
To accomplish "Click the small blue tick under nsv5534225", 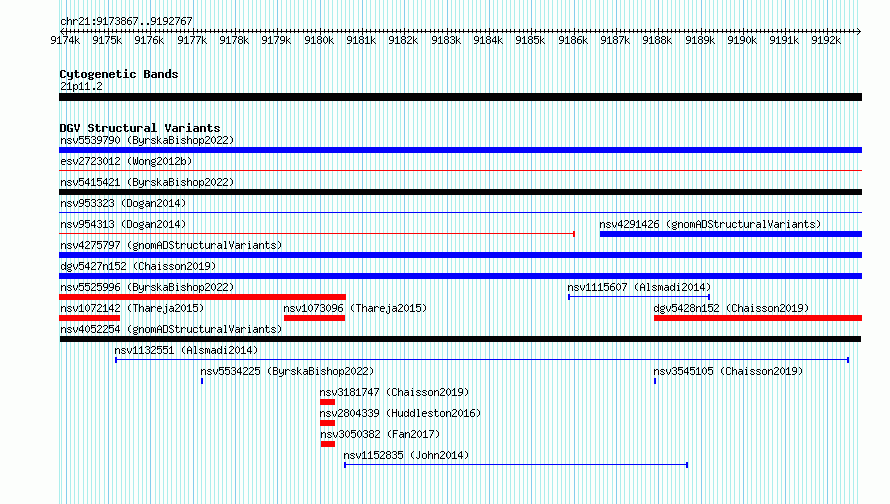I will point(202,381).
